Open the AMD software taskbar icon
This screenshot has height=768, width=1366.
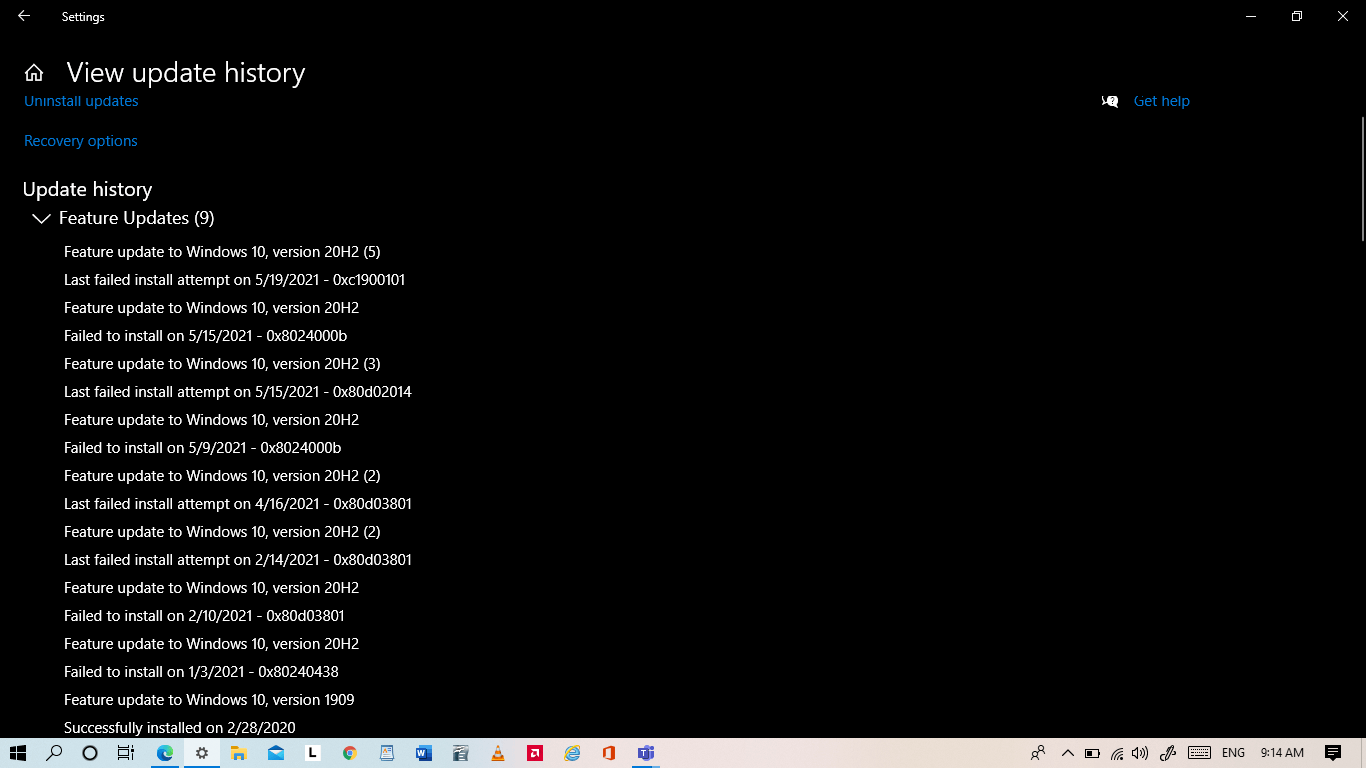click(535, 753)
